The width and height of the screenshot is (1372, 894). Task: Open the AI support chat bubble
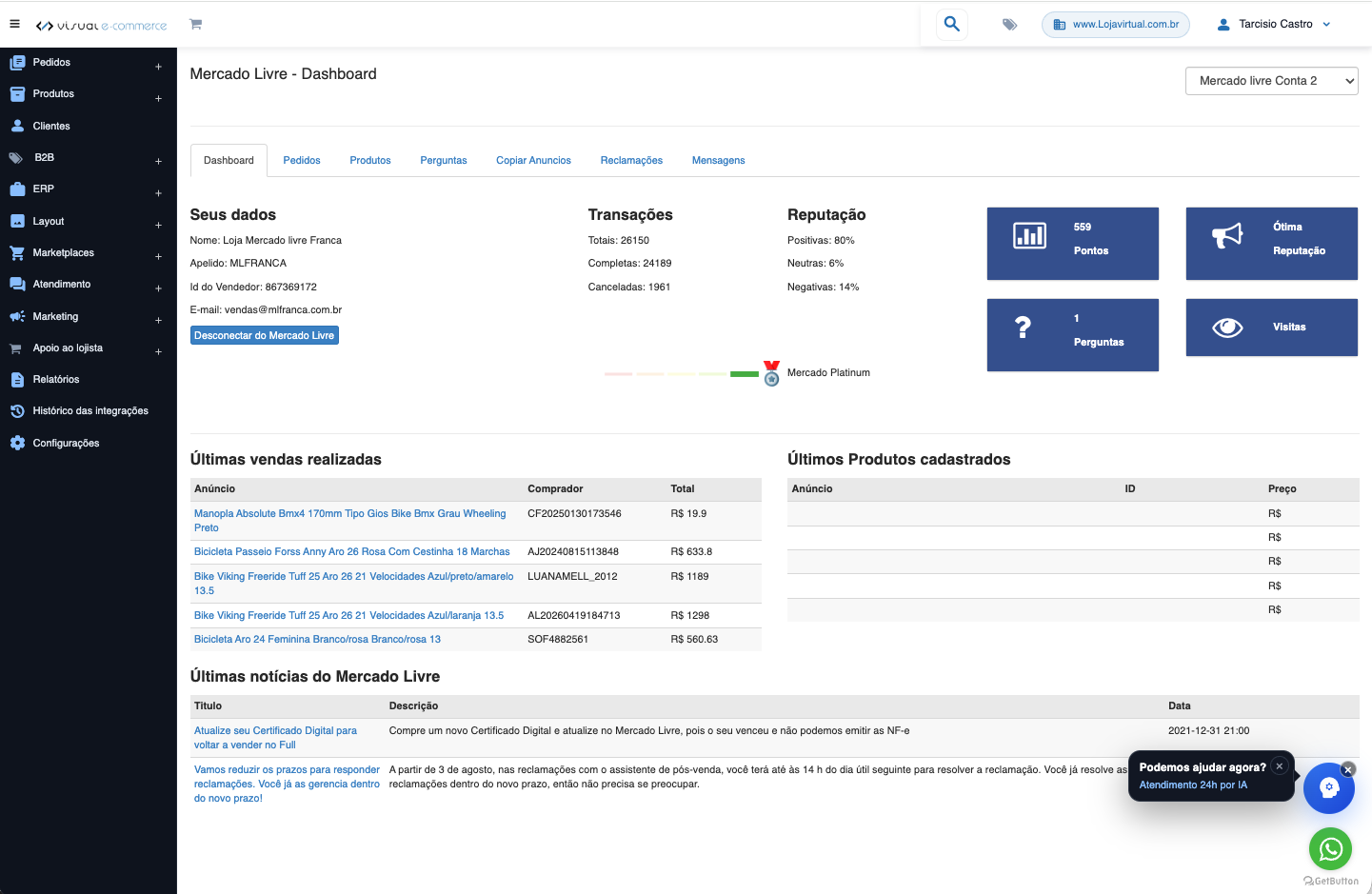[1329, 788]
